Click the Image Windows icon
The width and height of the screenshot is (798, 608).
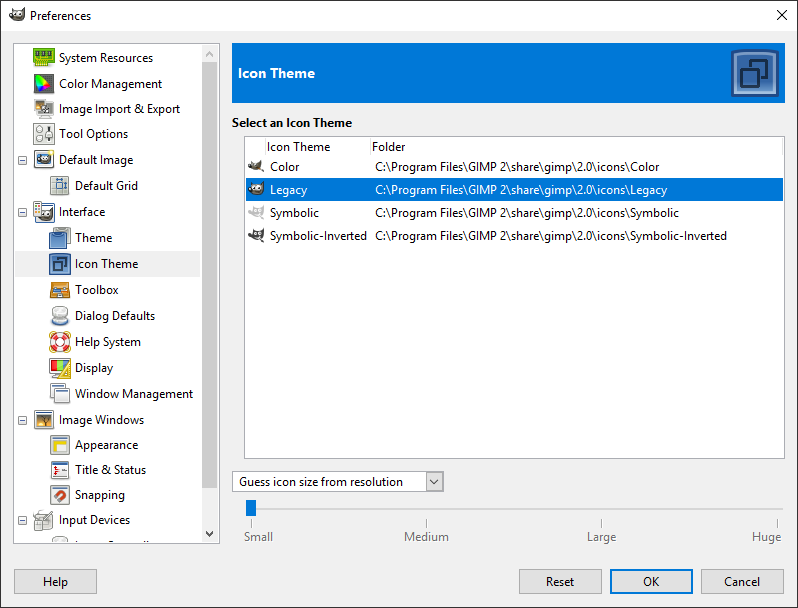click(x=44, y=420)
